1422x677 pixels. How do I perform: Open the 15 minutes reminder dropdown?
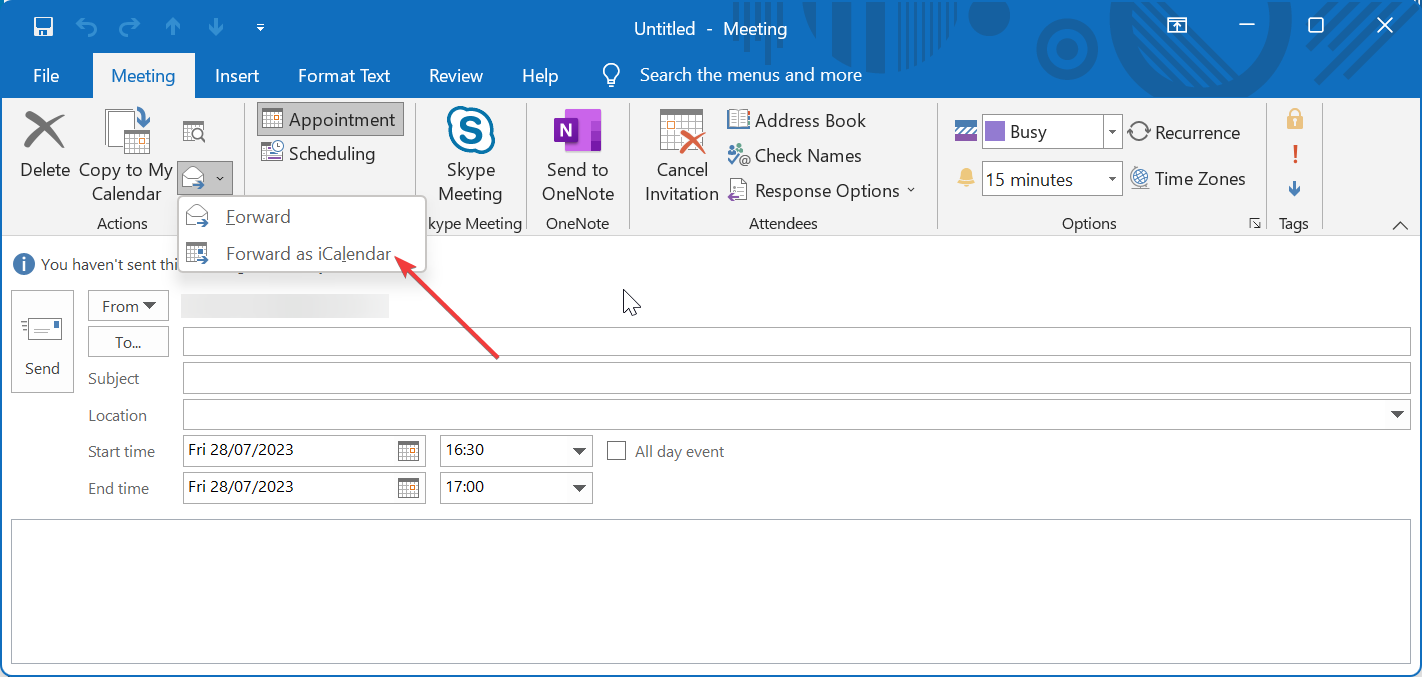coord(1112,180)
